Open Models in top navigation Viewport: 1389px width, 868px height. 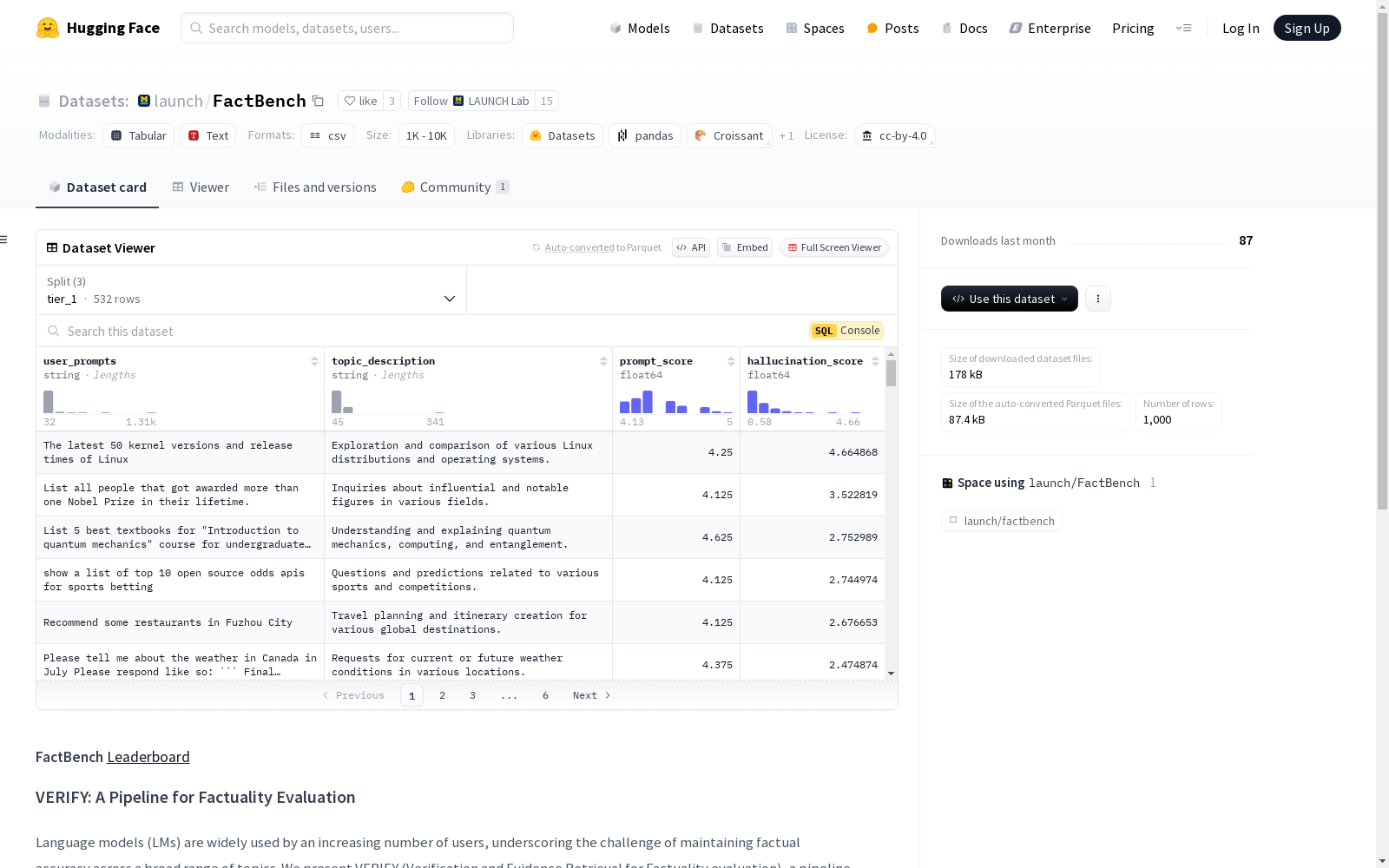point(640,28)
